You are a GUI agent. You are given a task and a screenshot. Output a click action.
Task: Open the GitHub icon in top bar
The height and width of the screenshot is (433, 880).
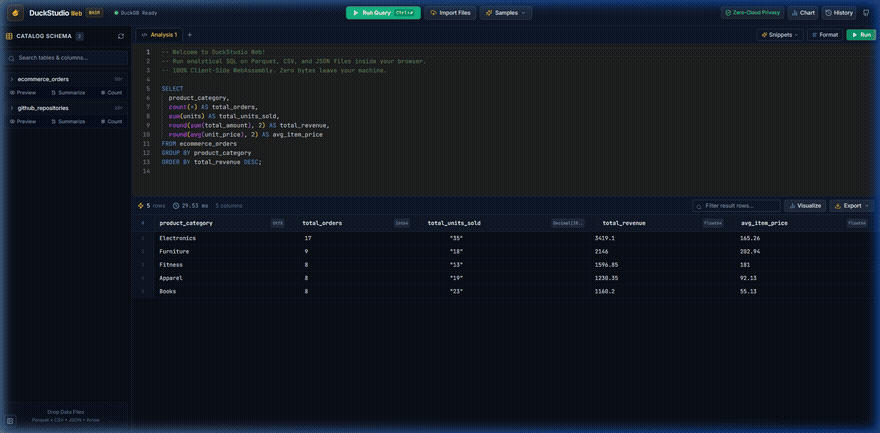point(866,12)
